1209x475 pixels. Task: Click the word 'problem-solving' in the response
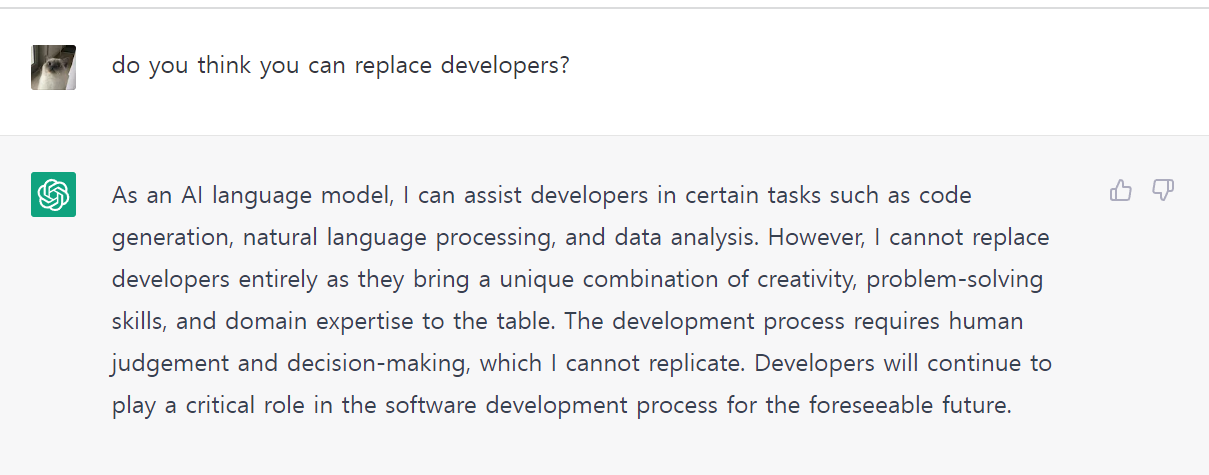point(955,279)
